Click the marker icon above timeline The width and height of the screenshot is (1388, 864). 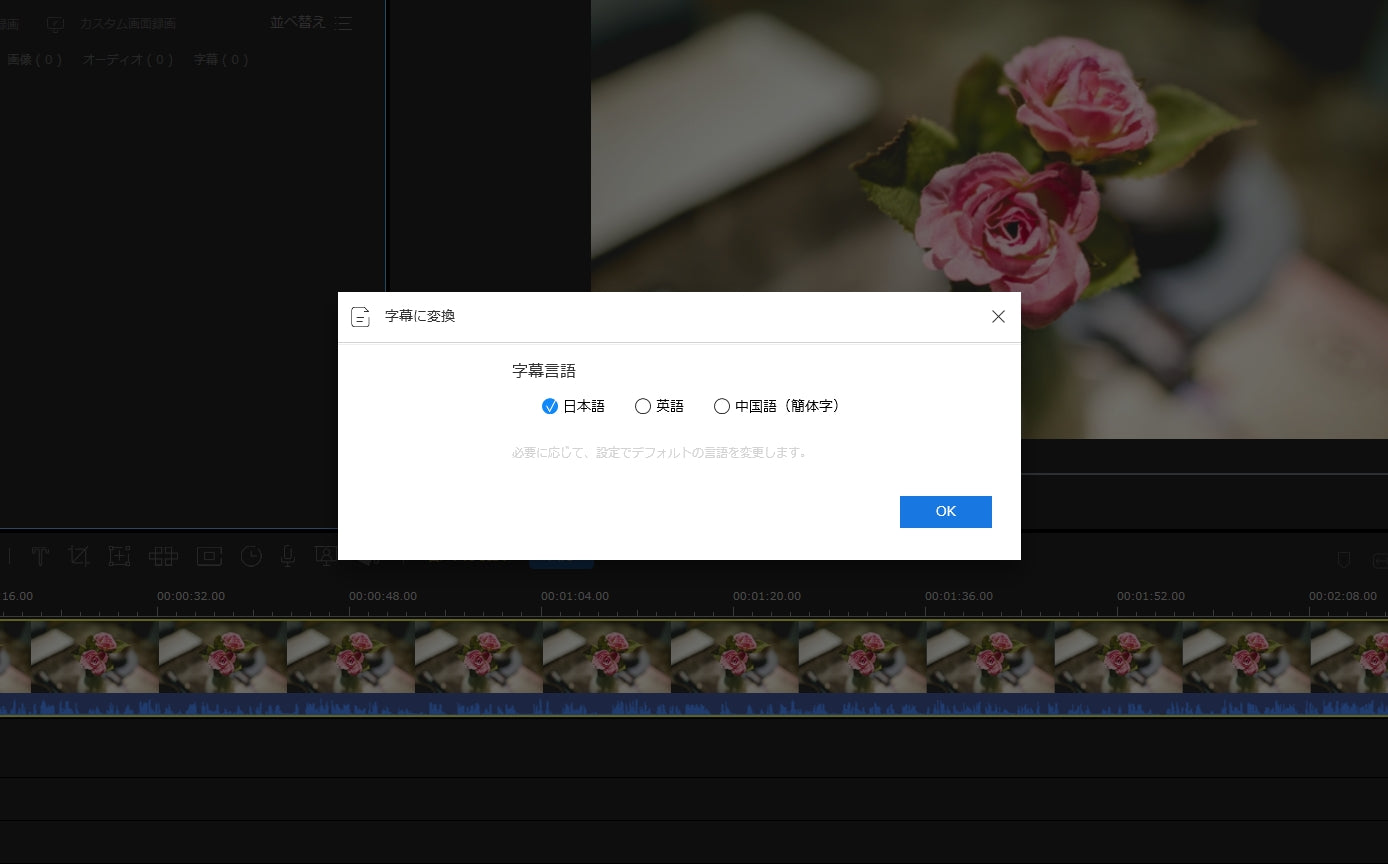tap(1344, 560)
